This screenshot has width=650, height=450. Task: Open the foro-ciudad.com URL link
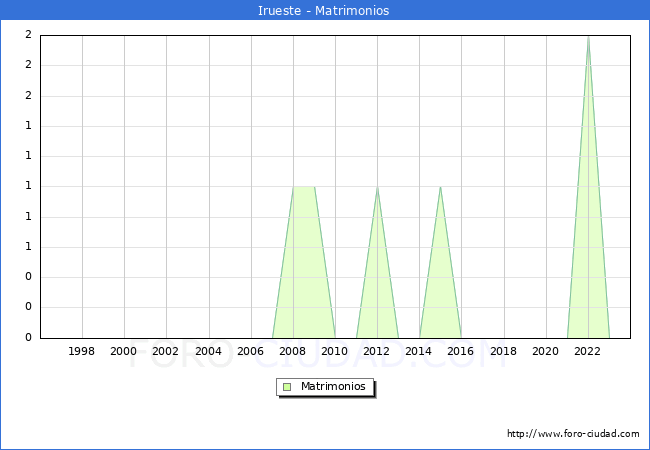[x=573, y=434]
